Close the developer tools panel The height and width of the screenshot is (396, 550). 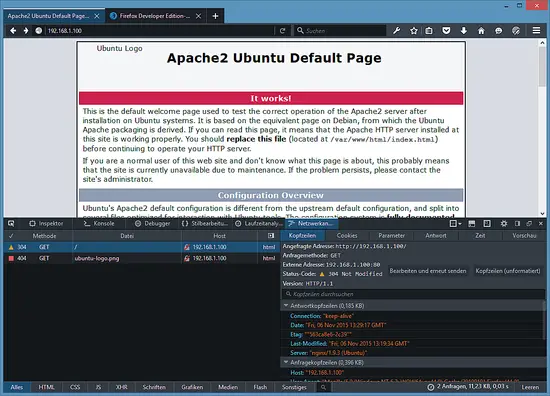point(541,223)
